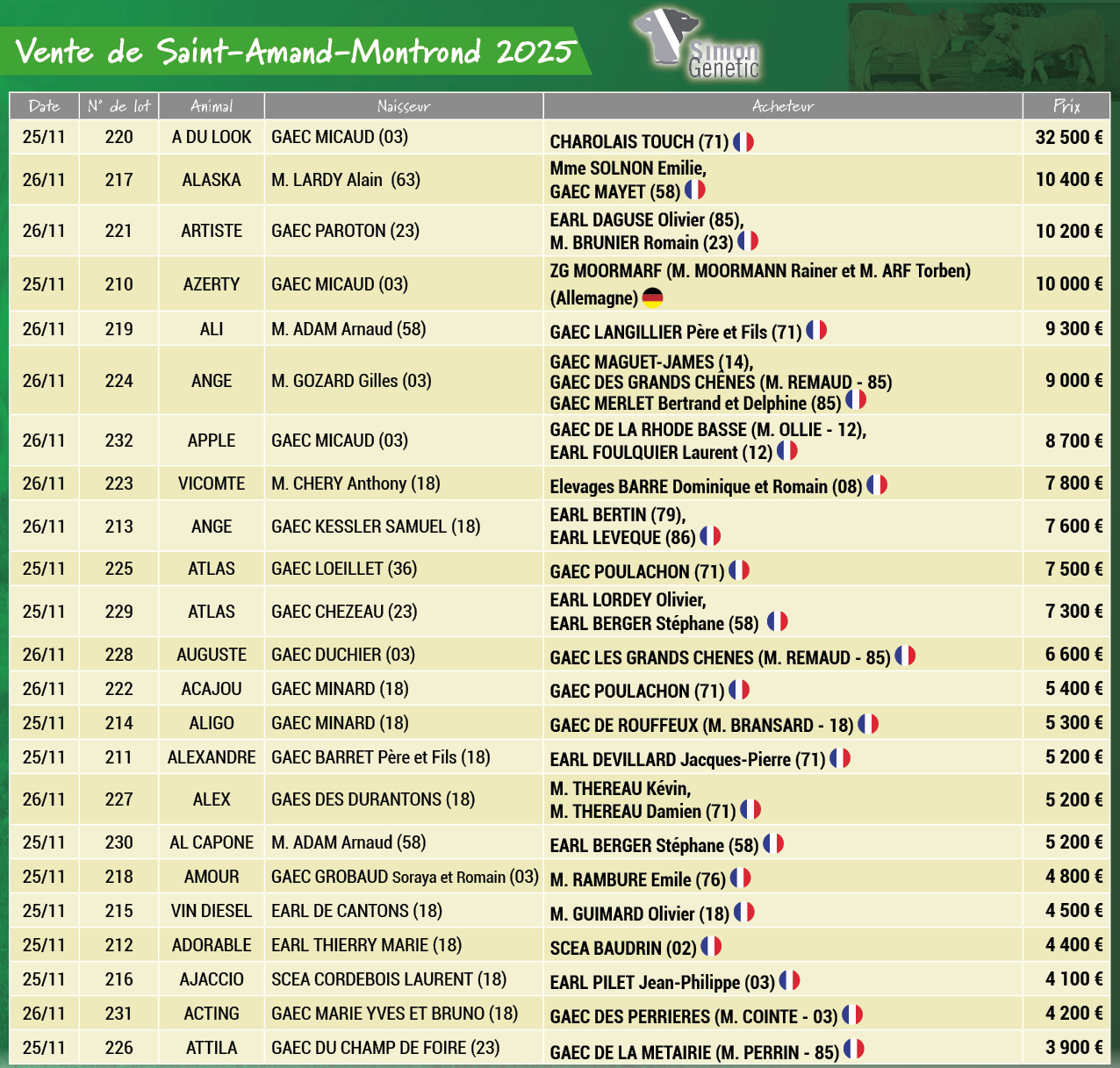Select the animal name AL CAPONE
The image size is (1120, 1068).
pyautogui.click(x=212, y=842)
